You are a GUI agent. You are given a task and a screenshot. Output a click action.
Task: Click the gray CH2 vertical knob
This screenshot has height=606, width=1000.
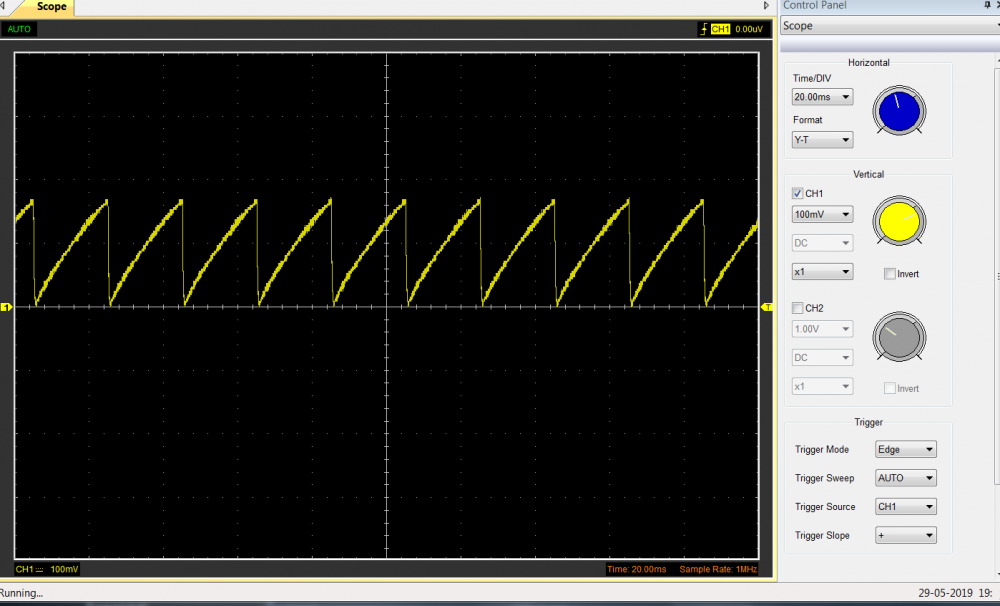(899, 336)
